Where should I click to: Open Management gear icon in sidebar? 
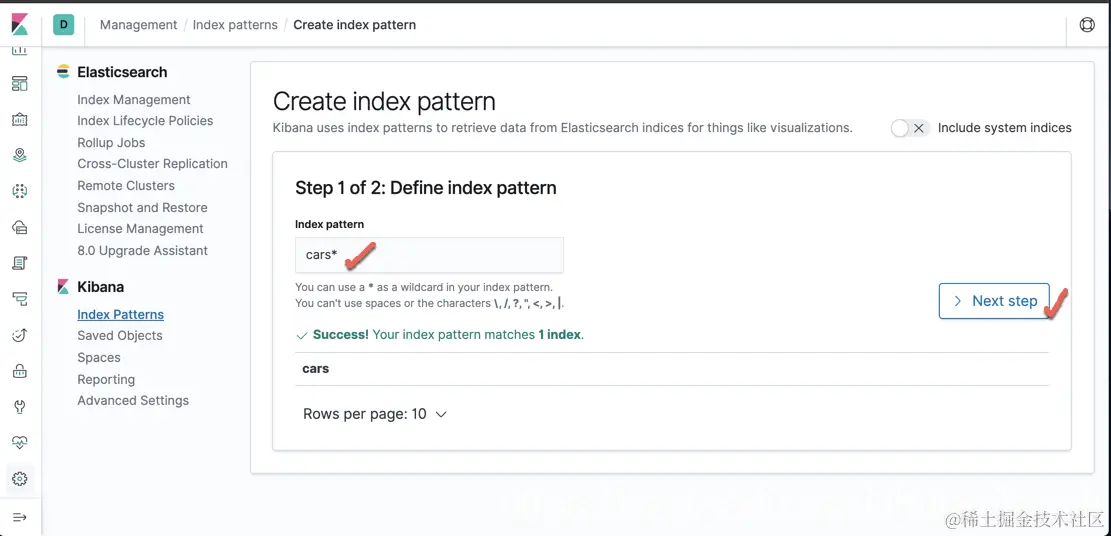point(20,479)
